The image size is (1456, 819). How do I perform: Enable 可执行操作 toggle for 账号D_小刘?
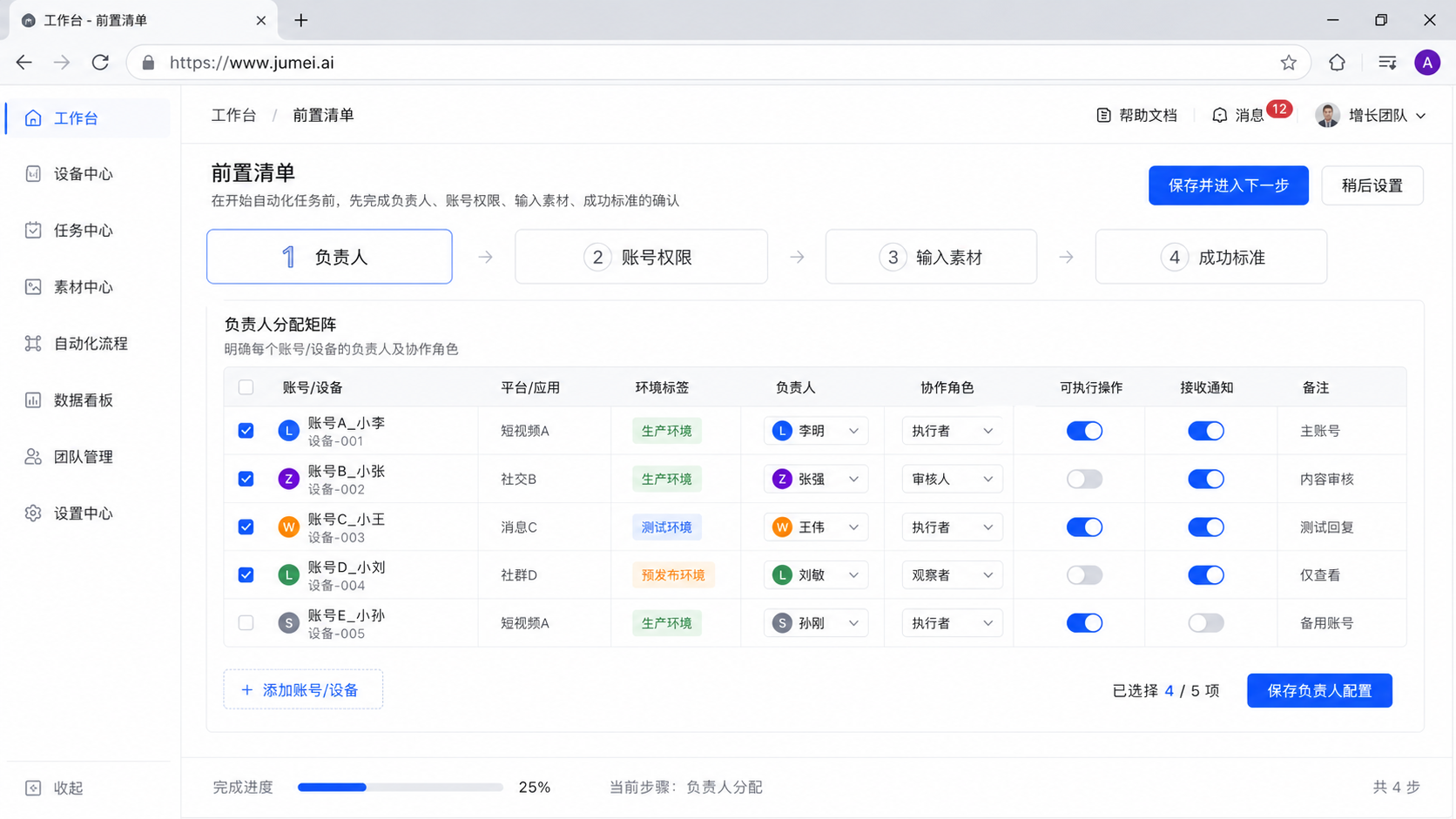(x=1084, y=575)
